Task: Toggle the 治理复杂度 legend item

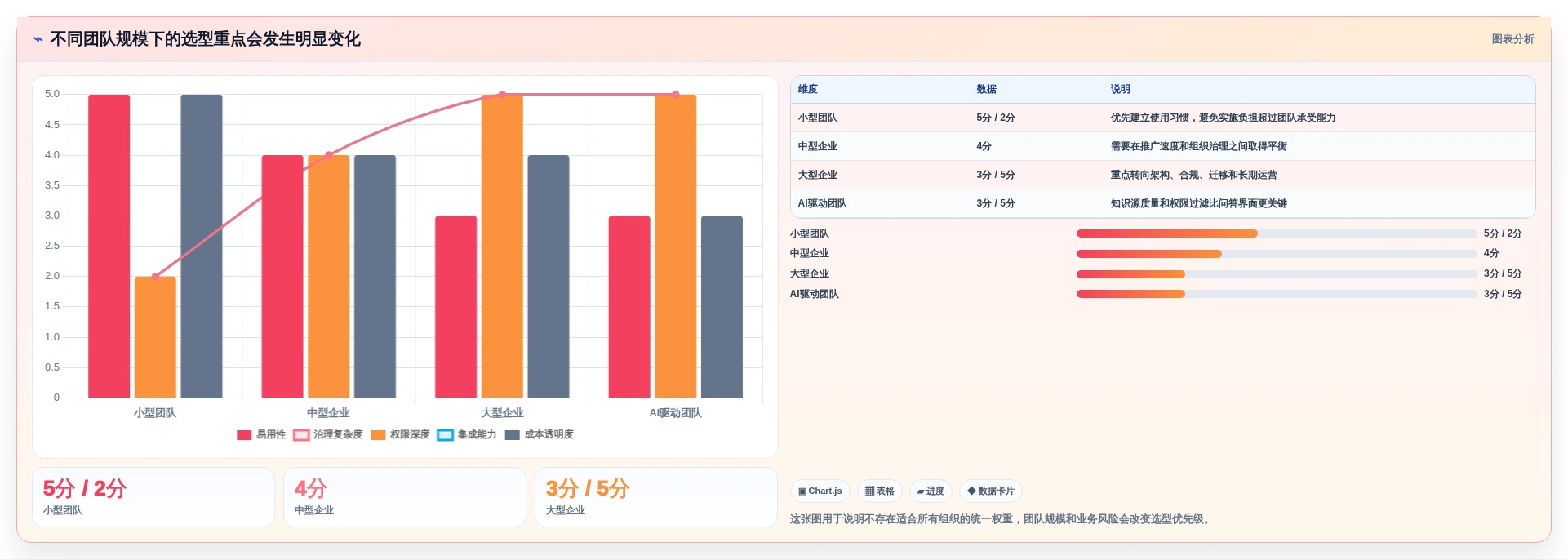Action: tap(328, 434)
